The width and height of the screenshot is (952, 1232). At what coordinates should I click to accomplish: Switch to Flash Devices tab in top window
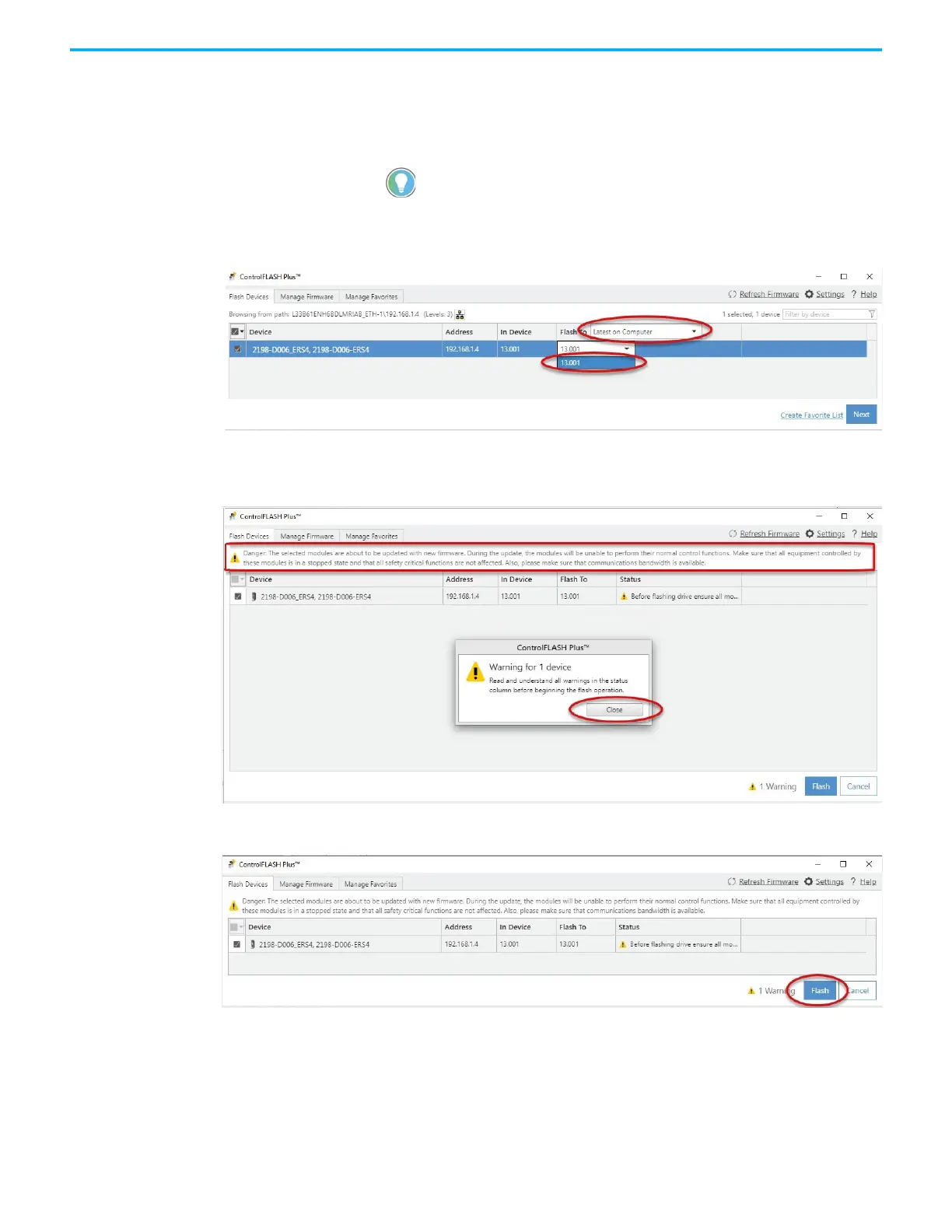249,296
